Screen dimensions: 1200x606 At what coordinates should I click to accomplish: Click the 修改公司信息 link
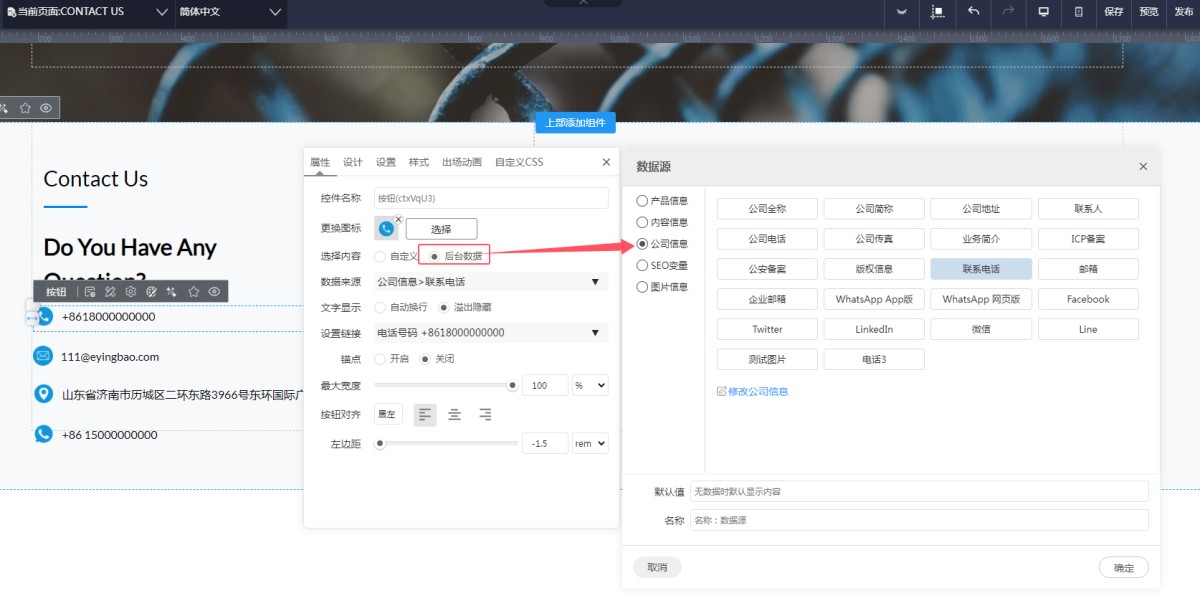(x=753, y=391)
